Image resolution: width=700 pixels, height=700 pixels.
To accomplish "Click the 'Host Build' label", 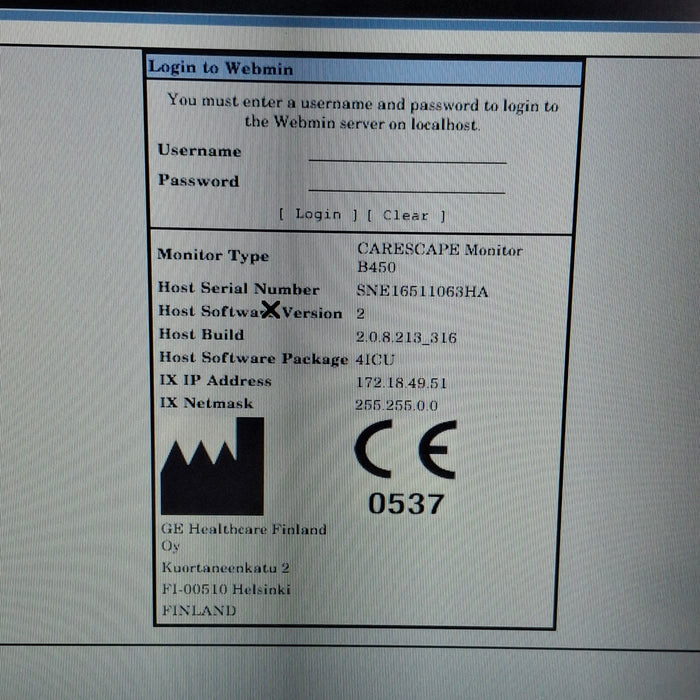I will point(201,334).
